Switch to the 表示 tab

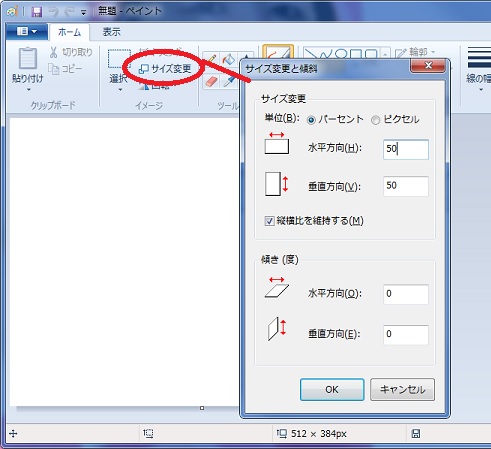point(111,32)
